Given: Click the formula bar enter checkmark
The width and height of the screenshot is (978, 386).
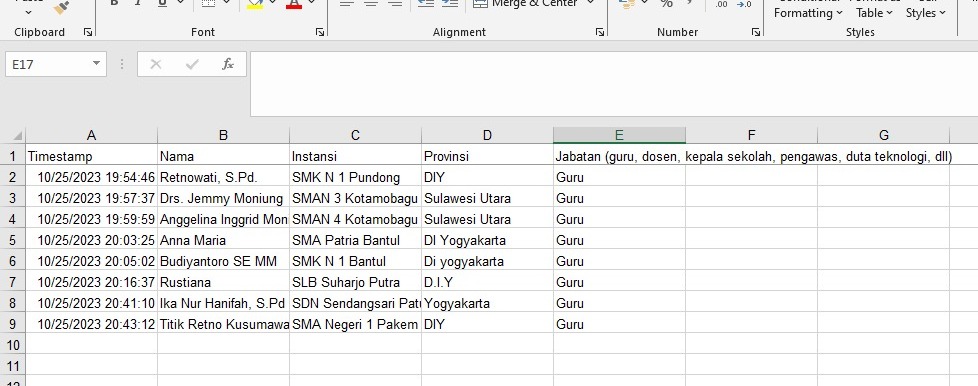Looking at the screenshot, I should [x=192, y=64].
